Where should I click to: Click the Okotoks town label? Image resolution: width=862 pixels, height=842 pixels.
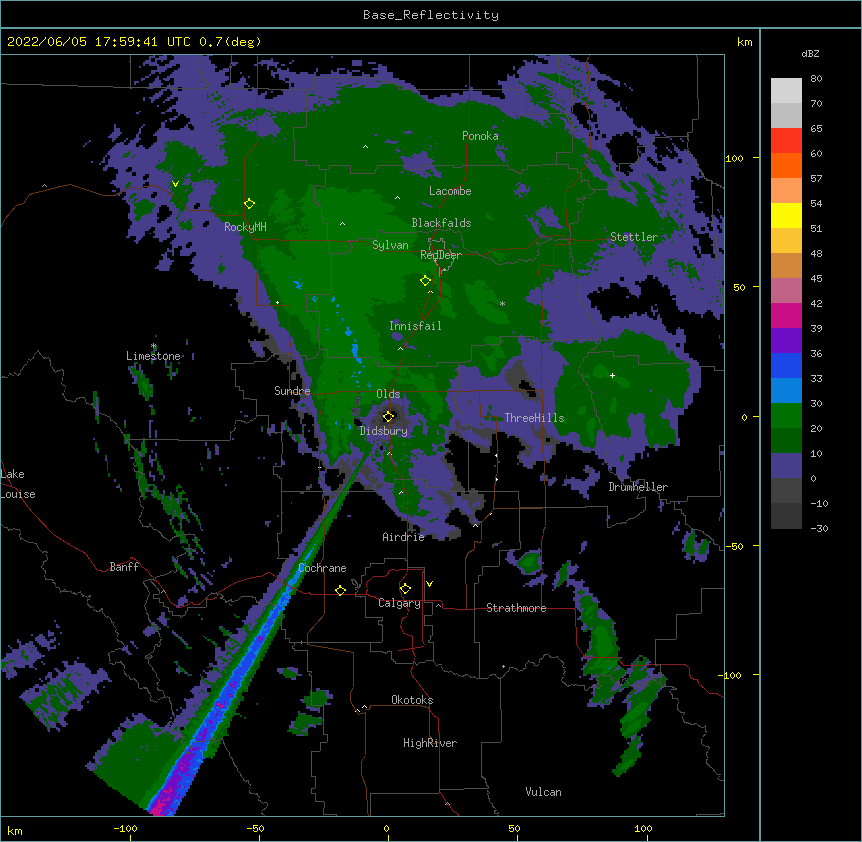click(412, 700)
